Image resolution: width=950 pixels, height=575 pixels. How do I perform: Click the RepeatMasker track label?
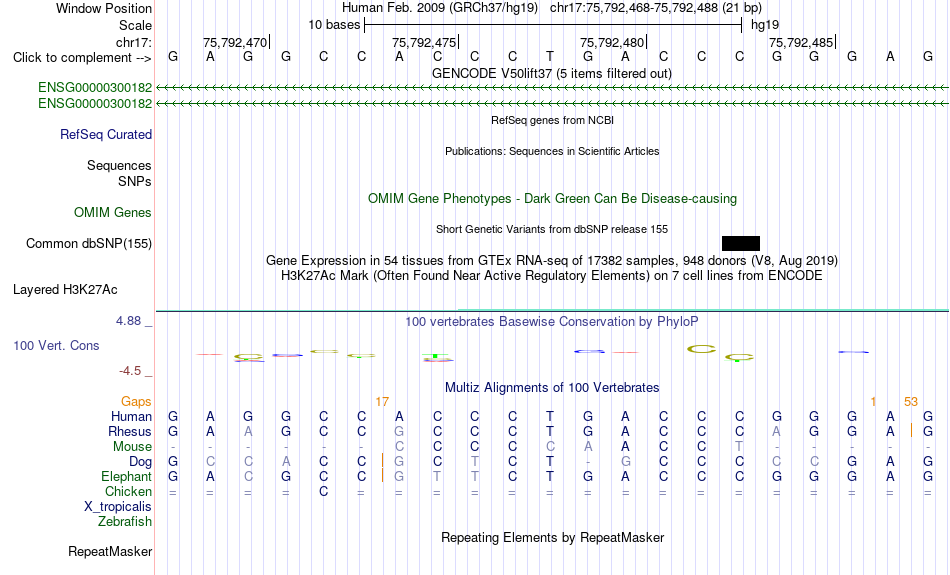point(110,551)
